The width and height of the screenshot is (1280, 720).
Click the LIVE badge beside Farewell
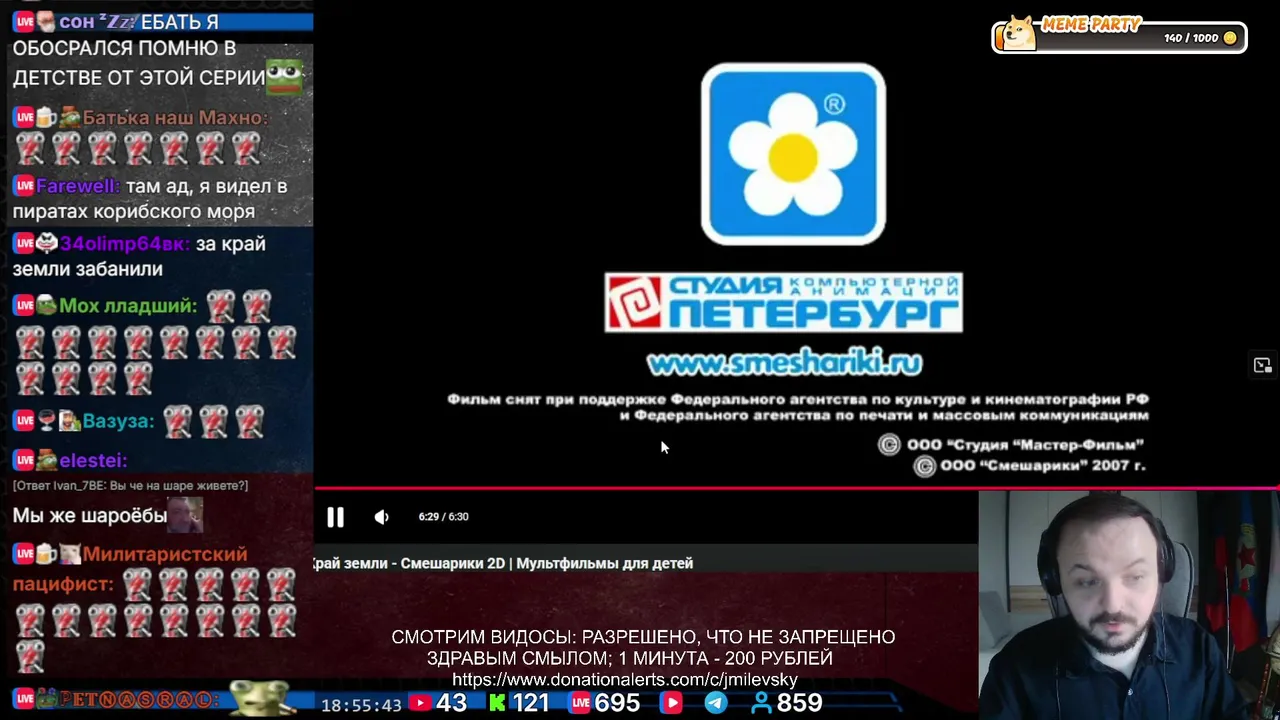(x=24, y=186)
